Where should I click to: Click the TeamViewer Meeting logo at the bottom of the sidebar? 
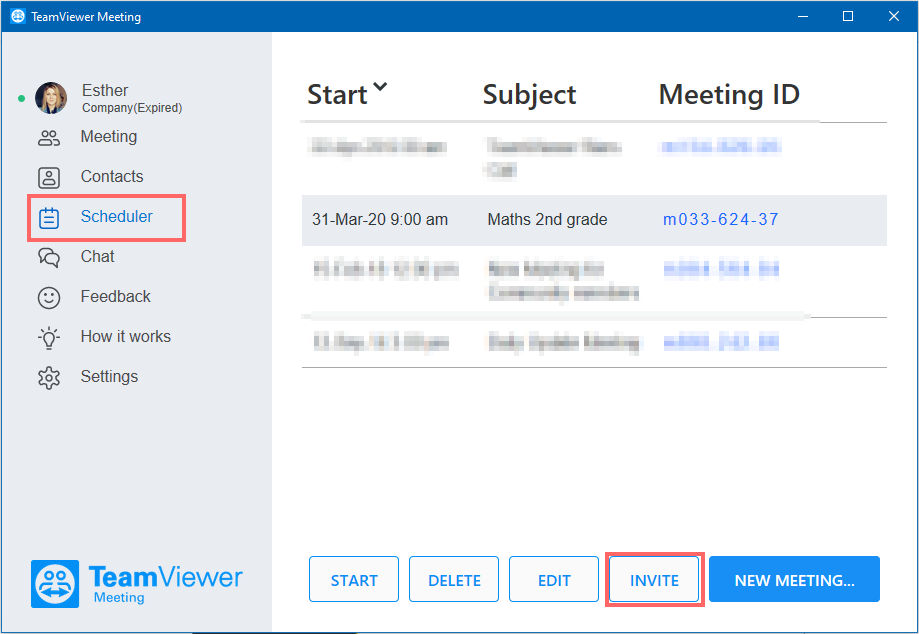137,584
